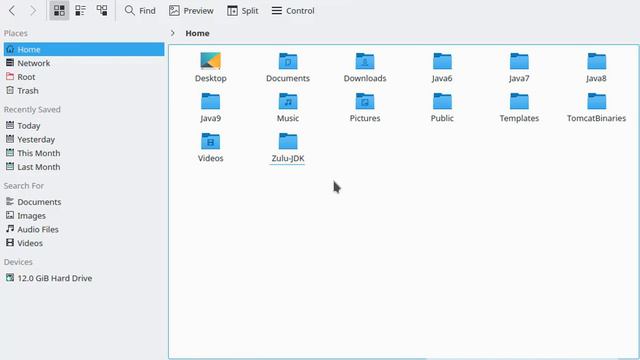Search for Videos in sidebar

(x=84, y=243)
